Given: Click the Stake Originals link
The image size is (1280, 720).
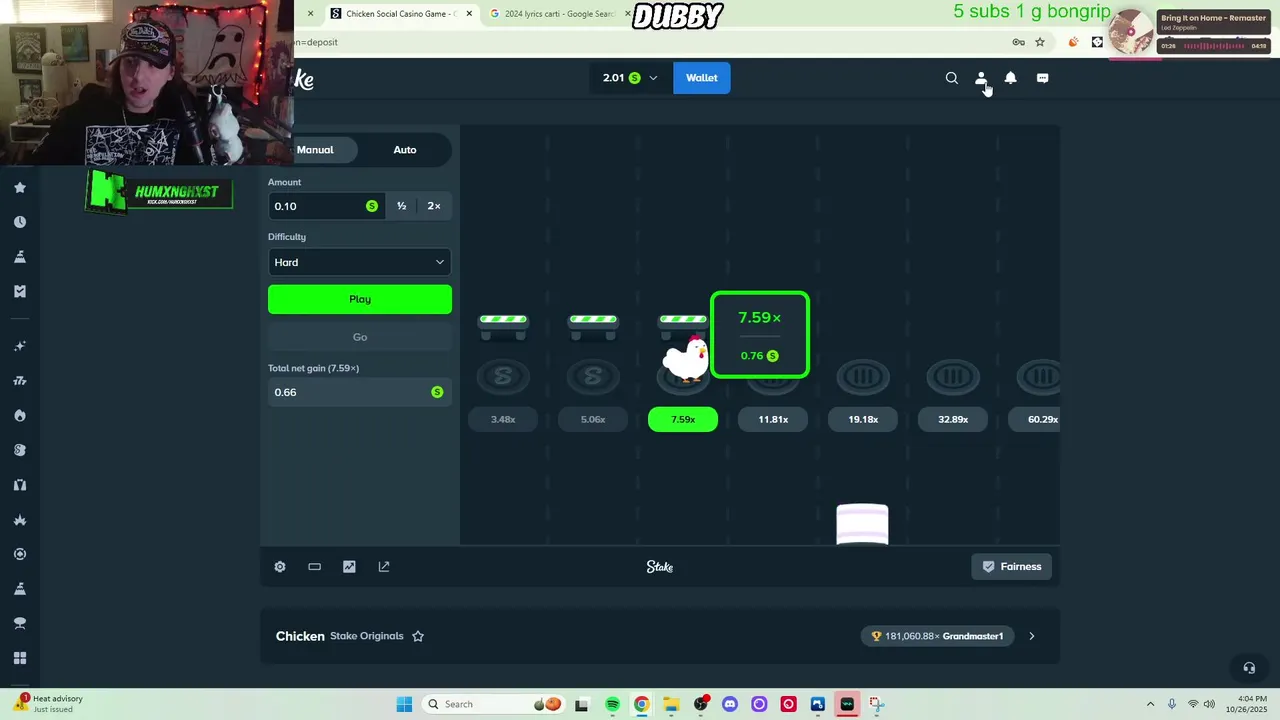Looking at the screenshot, I should [x=367, y=636].
